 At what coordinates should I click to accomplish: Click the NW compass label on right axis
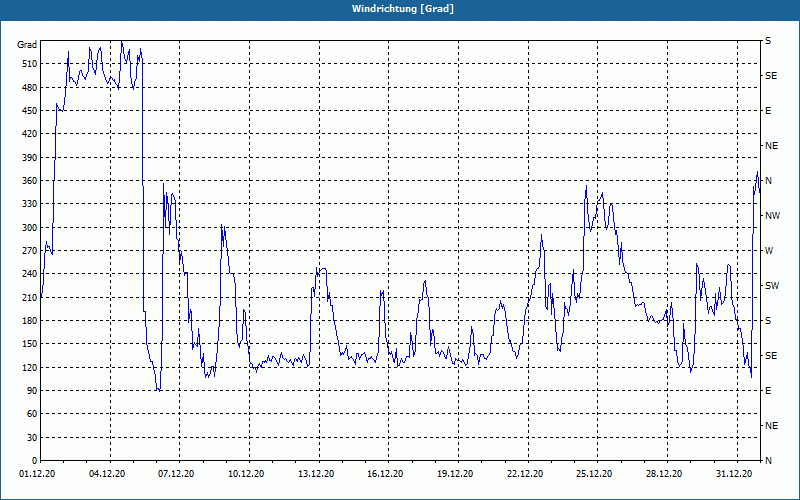[773, 216]
